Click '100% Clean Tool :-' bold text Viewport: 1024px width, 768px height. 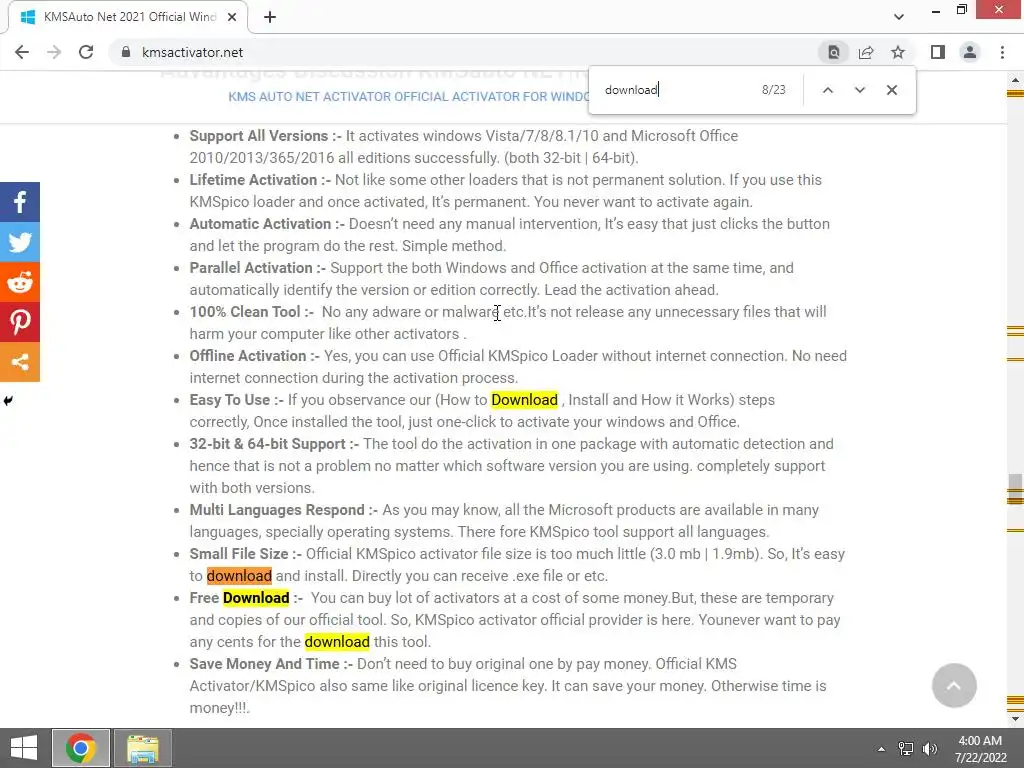coord(252,312)
